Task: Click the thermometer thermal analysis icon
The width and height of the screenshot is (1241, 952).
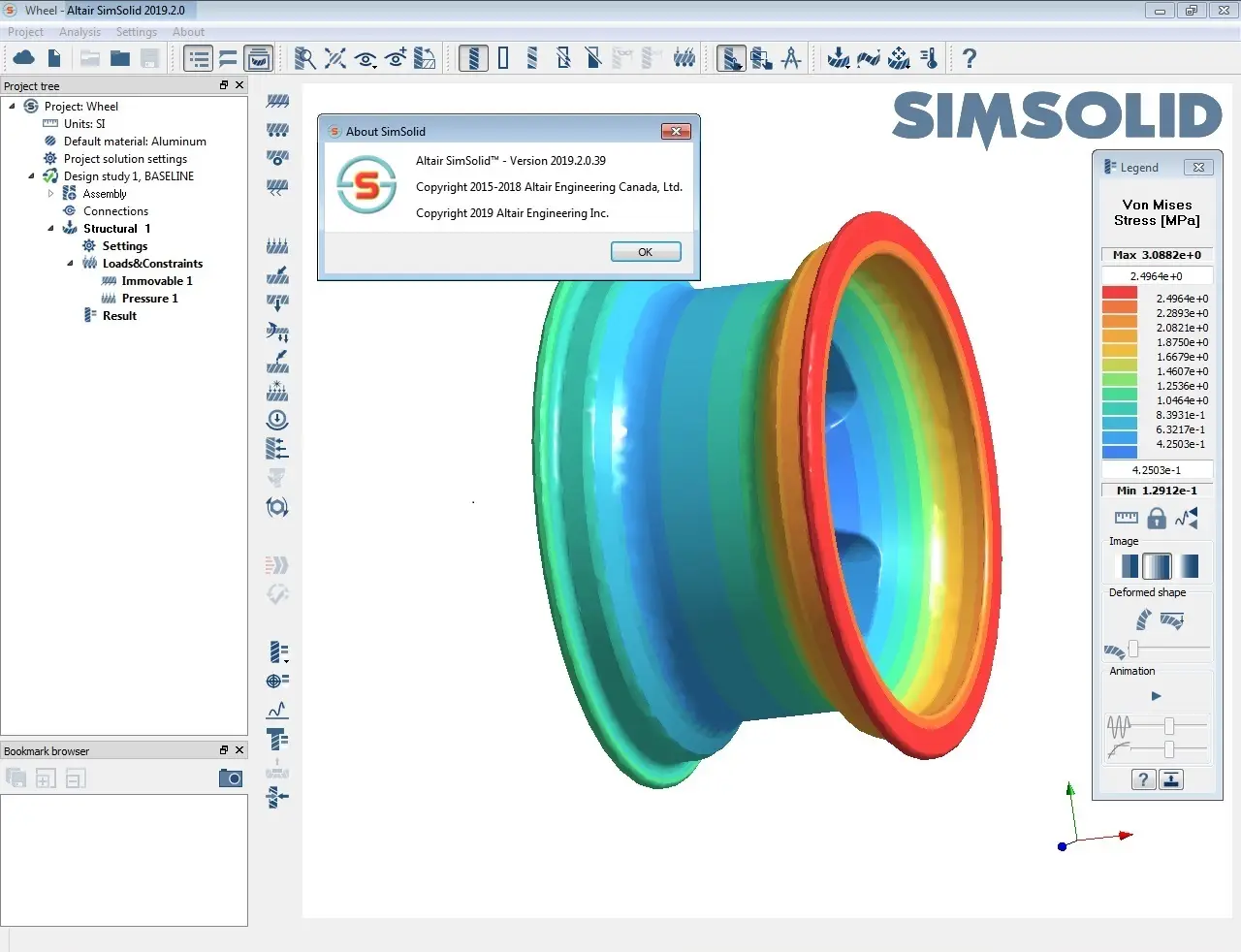Action: (x=929, y=58)
